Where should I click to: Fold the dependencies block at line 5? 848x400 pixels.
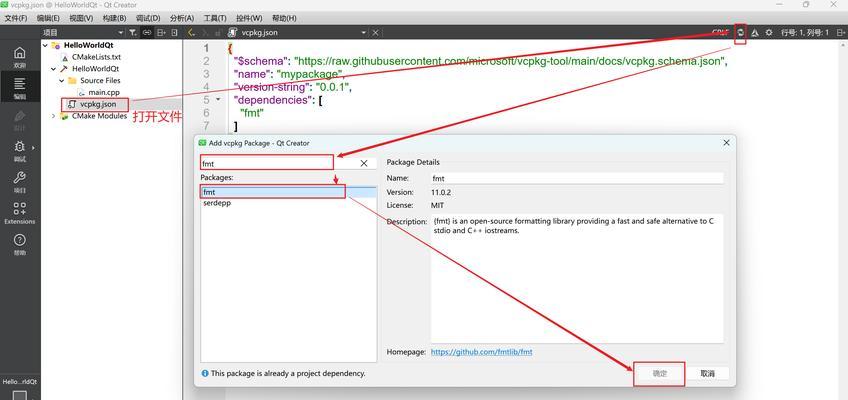click(218, 99)
